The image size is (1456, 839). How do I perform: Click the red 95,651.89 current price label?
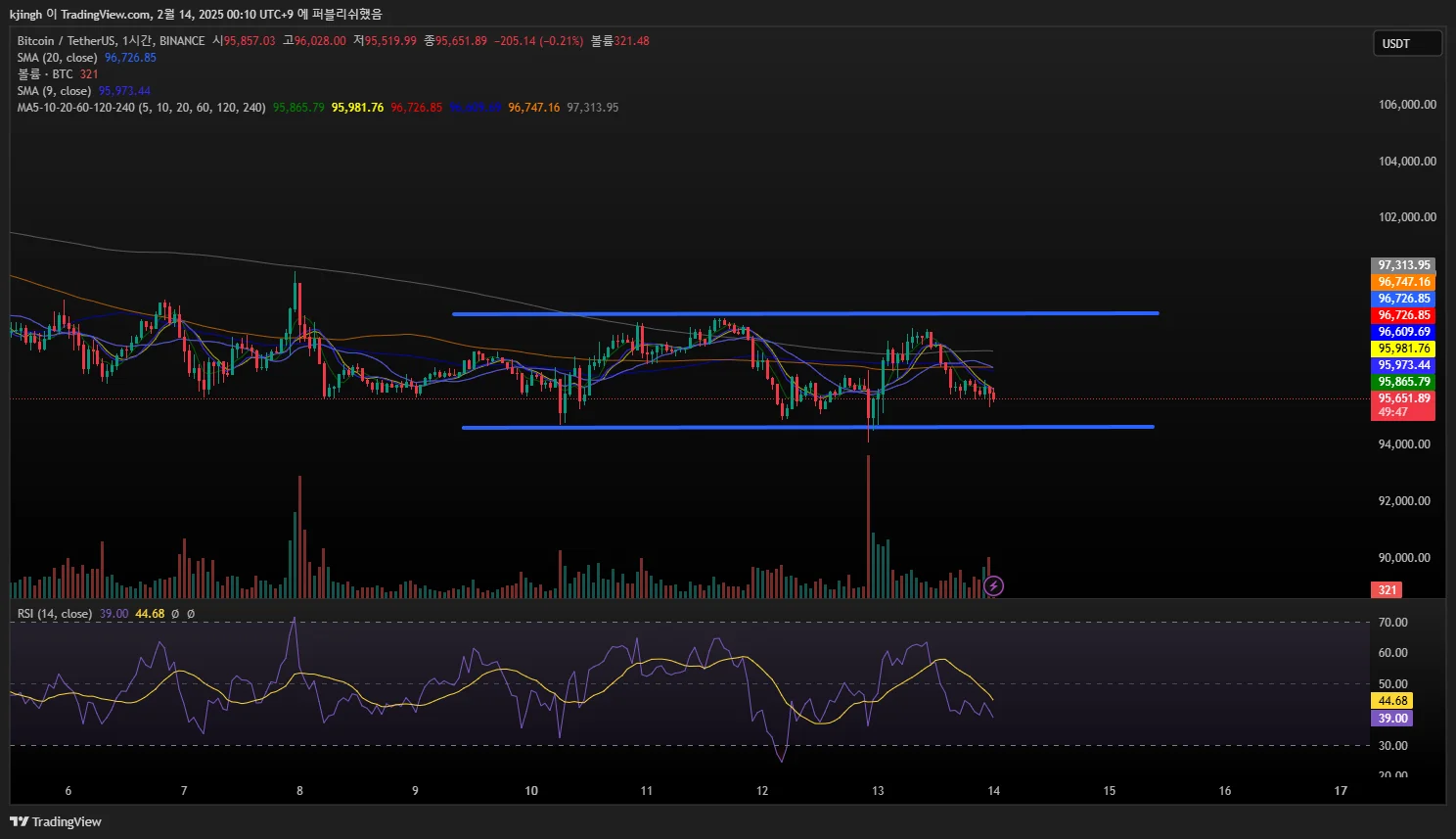click(1403, 398)
